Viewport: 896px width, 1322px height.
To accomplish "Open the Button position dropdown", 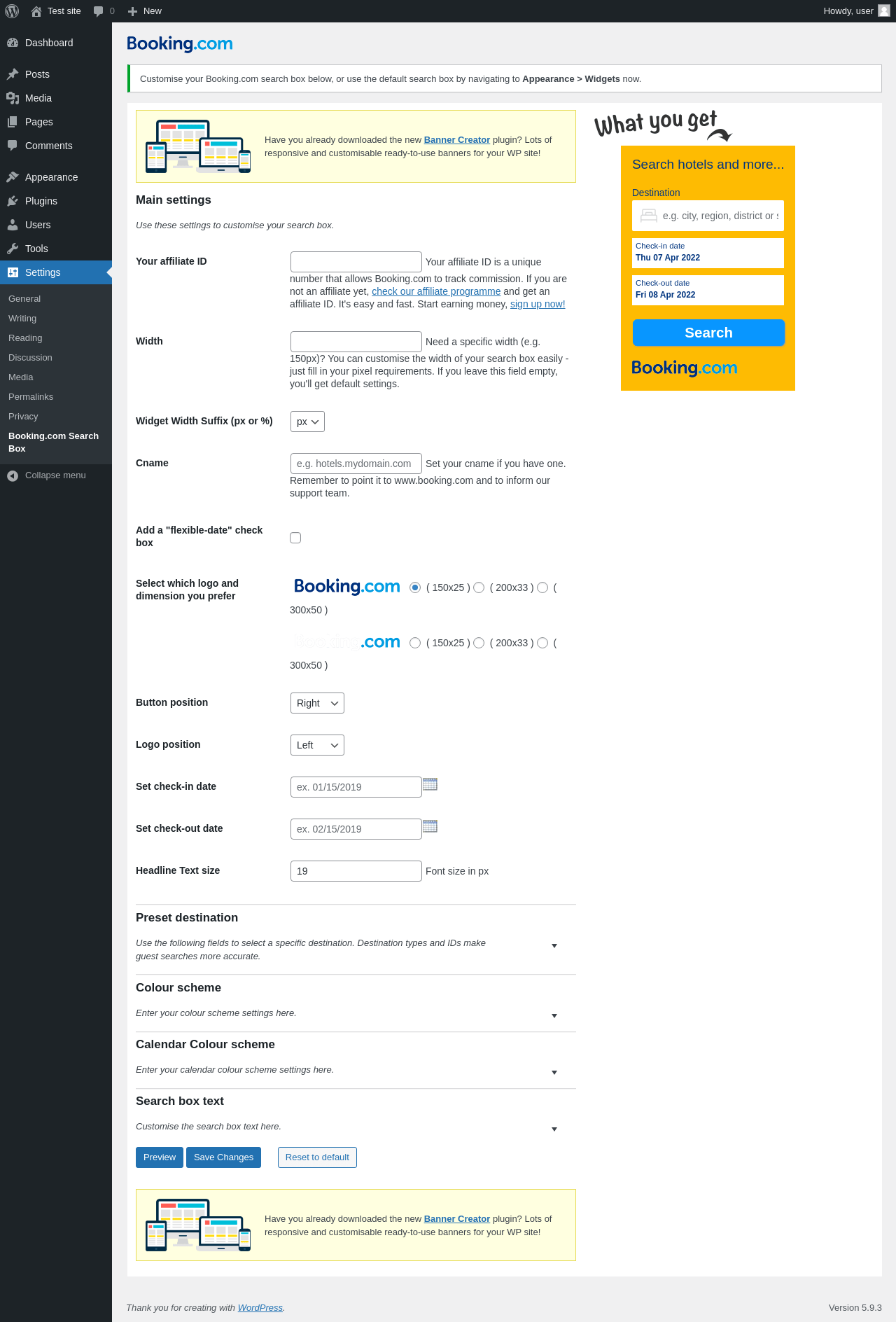I will tap(317, 703).
